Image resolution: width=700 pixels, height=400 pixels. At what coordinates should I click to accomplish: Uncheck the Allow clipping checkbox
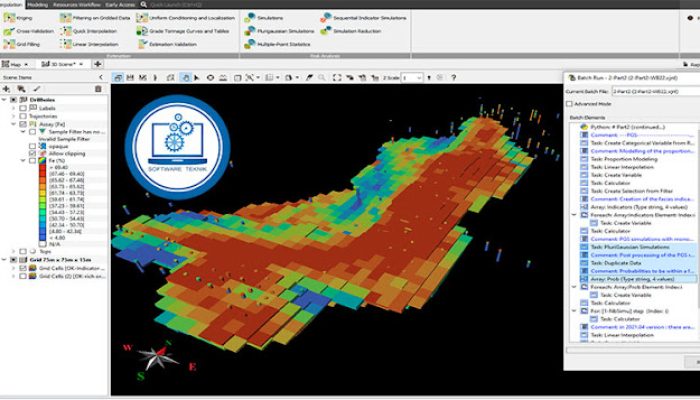[32, 153]
